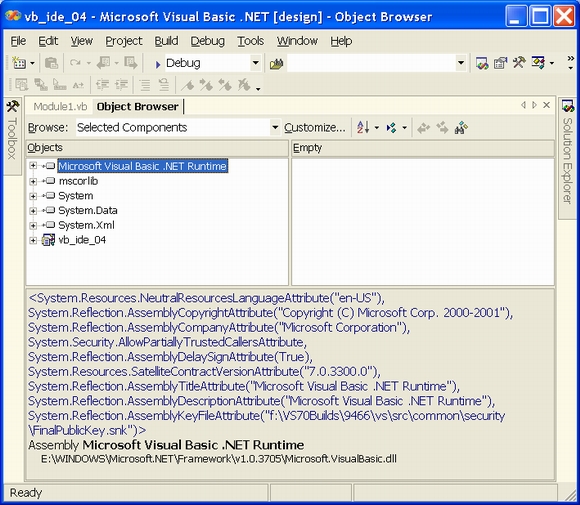
Task: Open Solution Explorer from toolbar icon
Action: [x=482, y=63]
